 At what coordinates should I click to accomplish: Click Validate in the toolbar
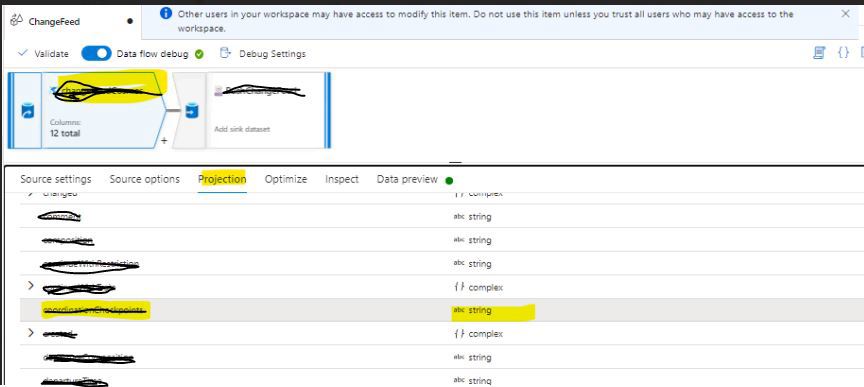pyautogui.click(x=44, y=54)
